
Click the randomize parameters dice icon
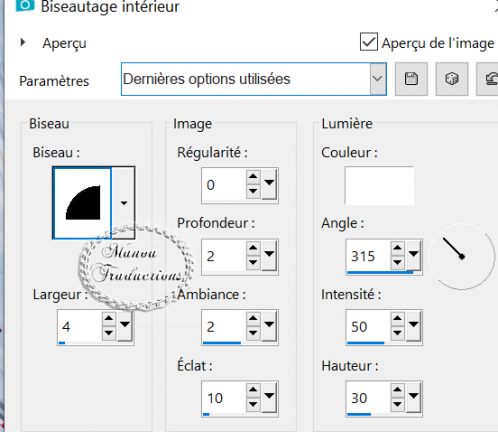tap(452, 79)
